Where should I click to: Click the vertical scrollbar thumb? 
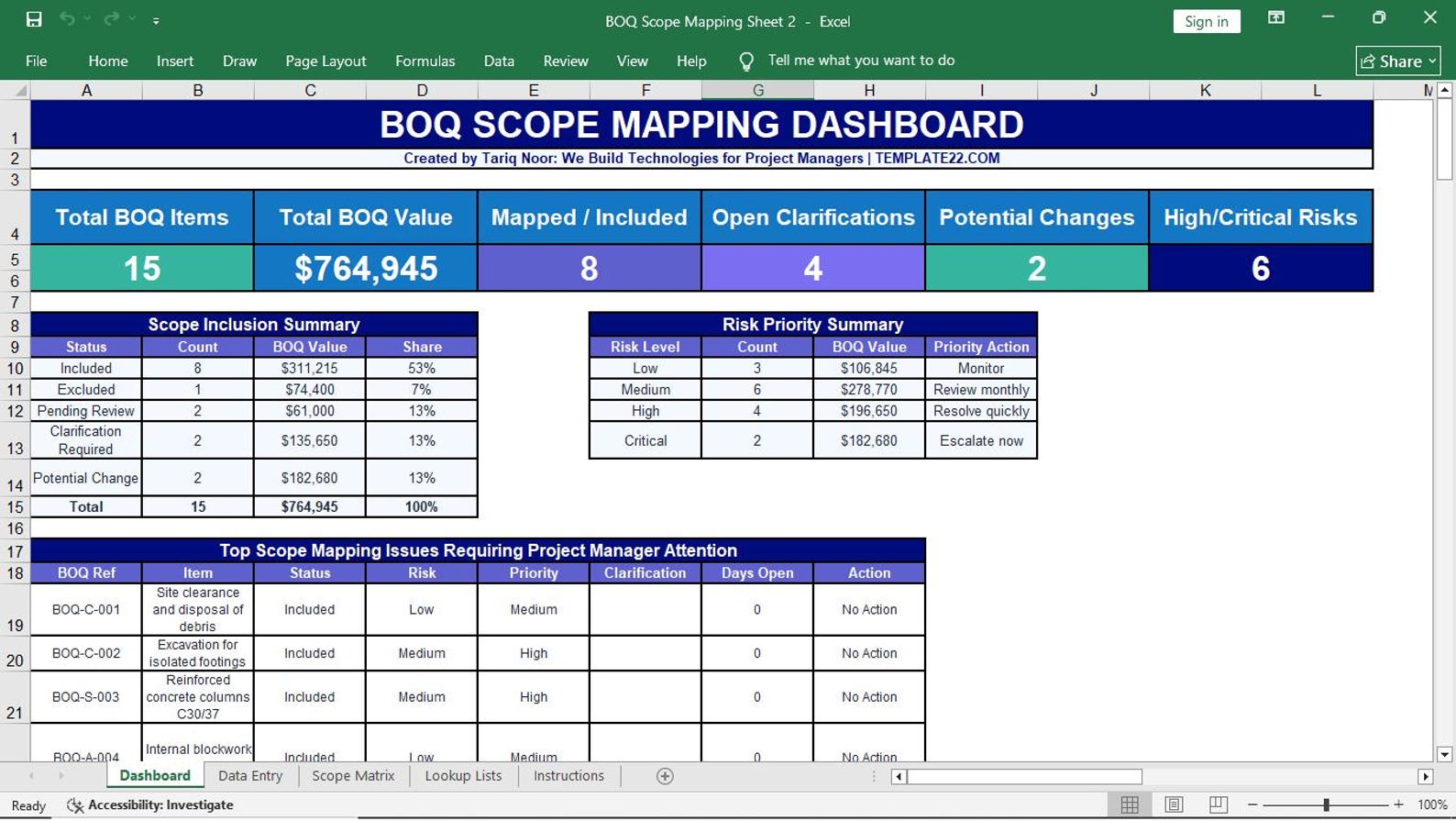(x=1444, y=139)
